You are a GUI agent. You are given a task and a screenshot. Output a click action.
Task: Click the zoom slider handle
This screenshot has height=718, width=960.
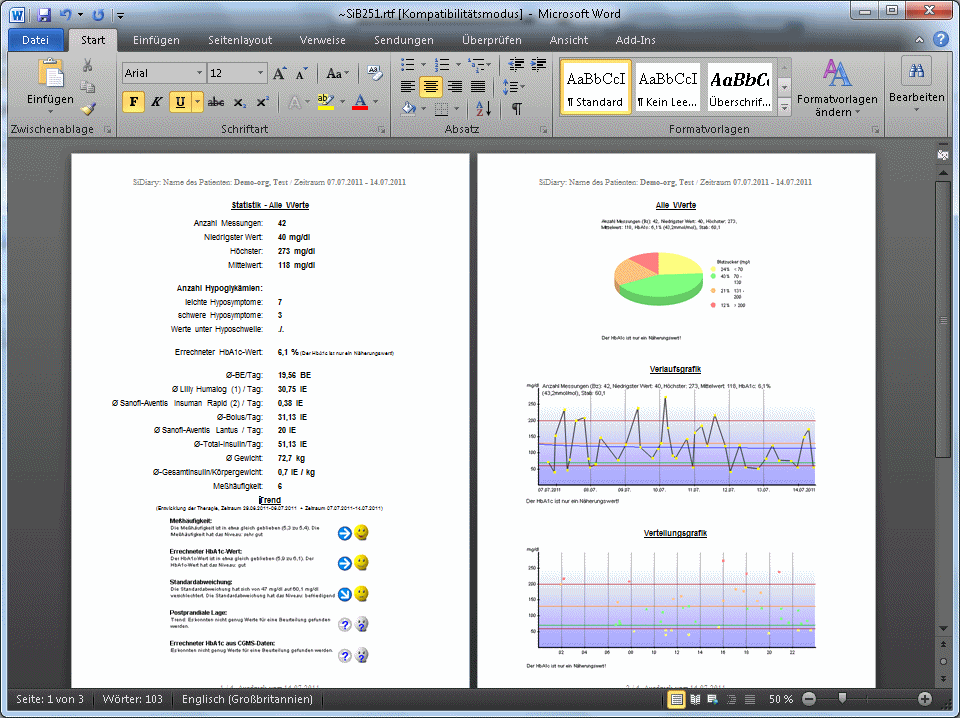[843, 699]
